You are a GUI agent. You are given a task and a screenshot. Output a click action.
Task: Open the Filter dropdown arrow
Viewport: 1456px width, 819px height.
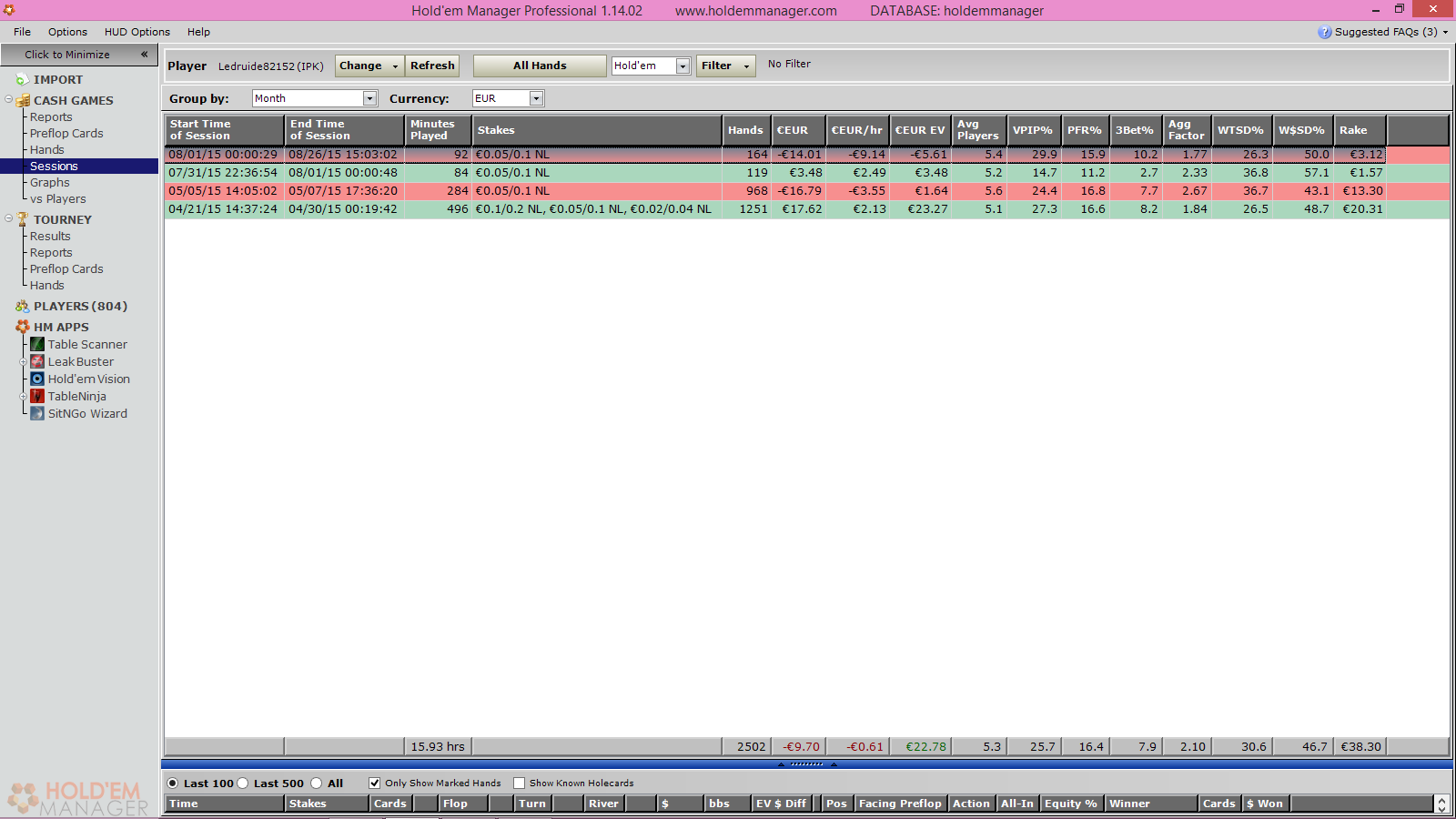pos(746,66)
